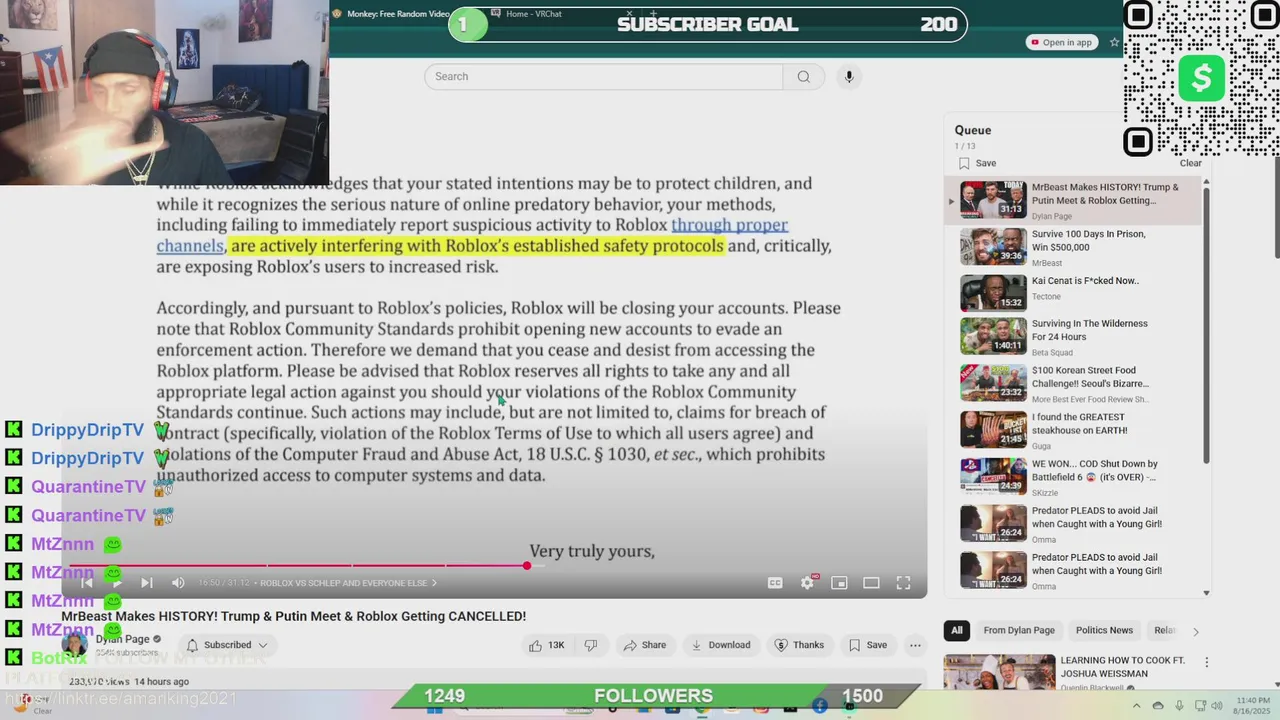Open MrBeast Makes HISTORY queue thumbnail
Screen dimensions: 1280x720
pos(993,200)
